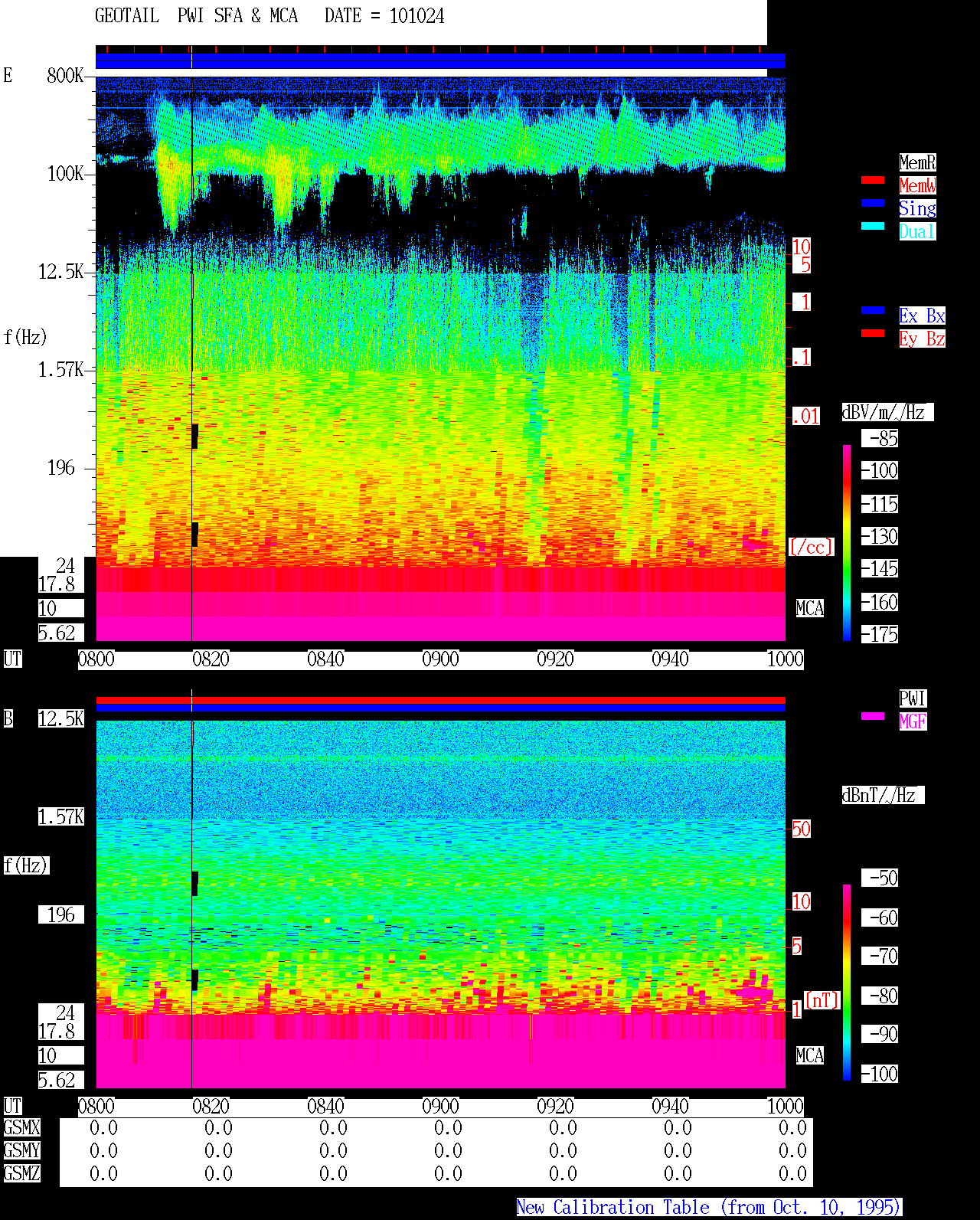Viewport: 980px width, 1220px height.
Task: Select the Ex Bx legend text
Action: [x=922, y=316]
